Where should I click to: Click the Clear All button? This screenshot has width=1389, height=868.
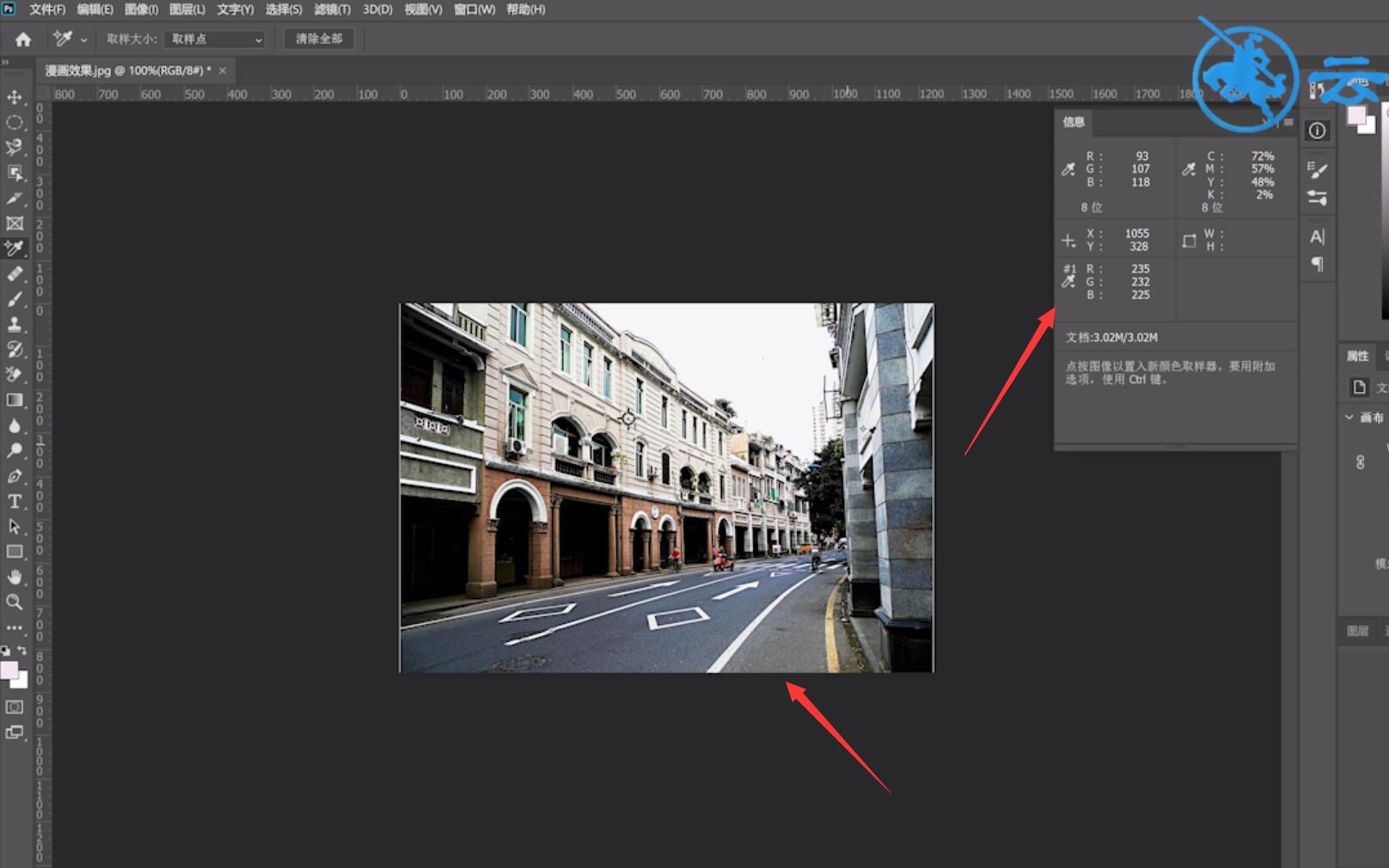coord(319,39)
